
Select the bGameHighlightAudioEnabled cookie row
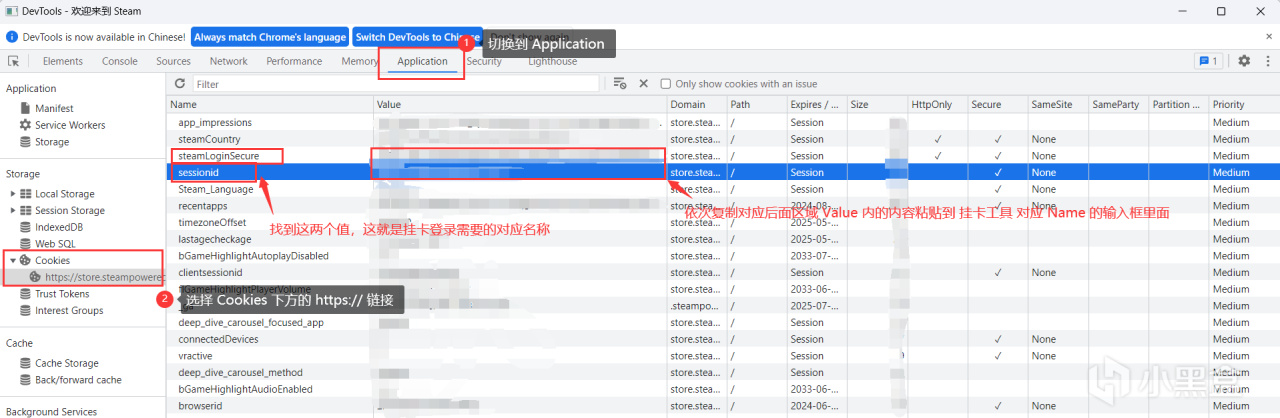point(723,389)
